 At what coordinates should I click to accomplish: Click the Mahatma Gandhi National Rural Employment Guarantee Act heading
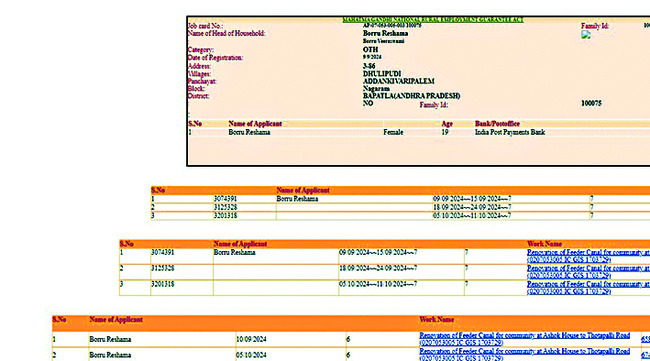tap(433, 19)
